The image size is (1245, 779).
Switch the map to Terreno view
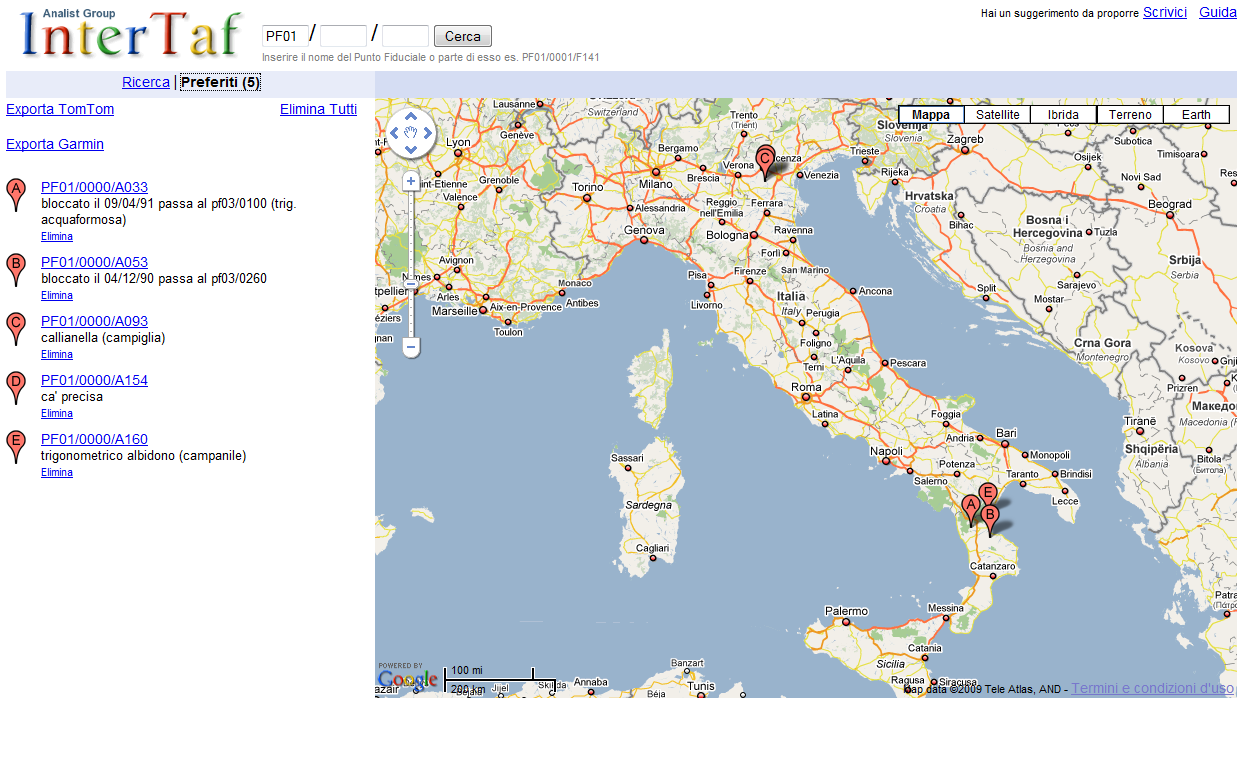[x=1130, y=115]
